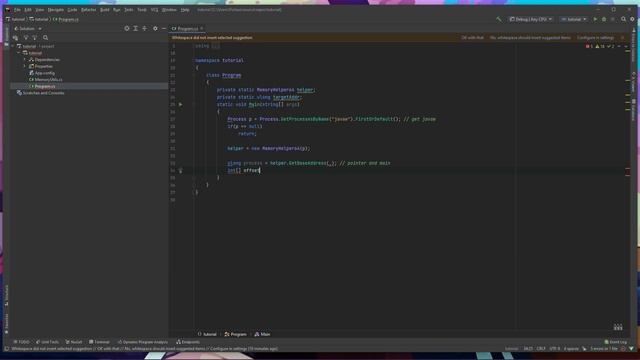This screenshot has height=360, width=640.
Task: Click the green Run button
Action: (595, 19)
